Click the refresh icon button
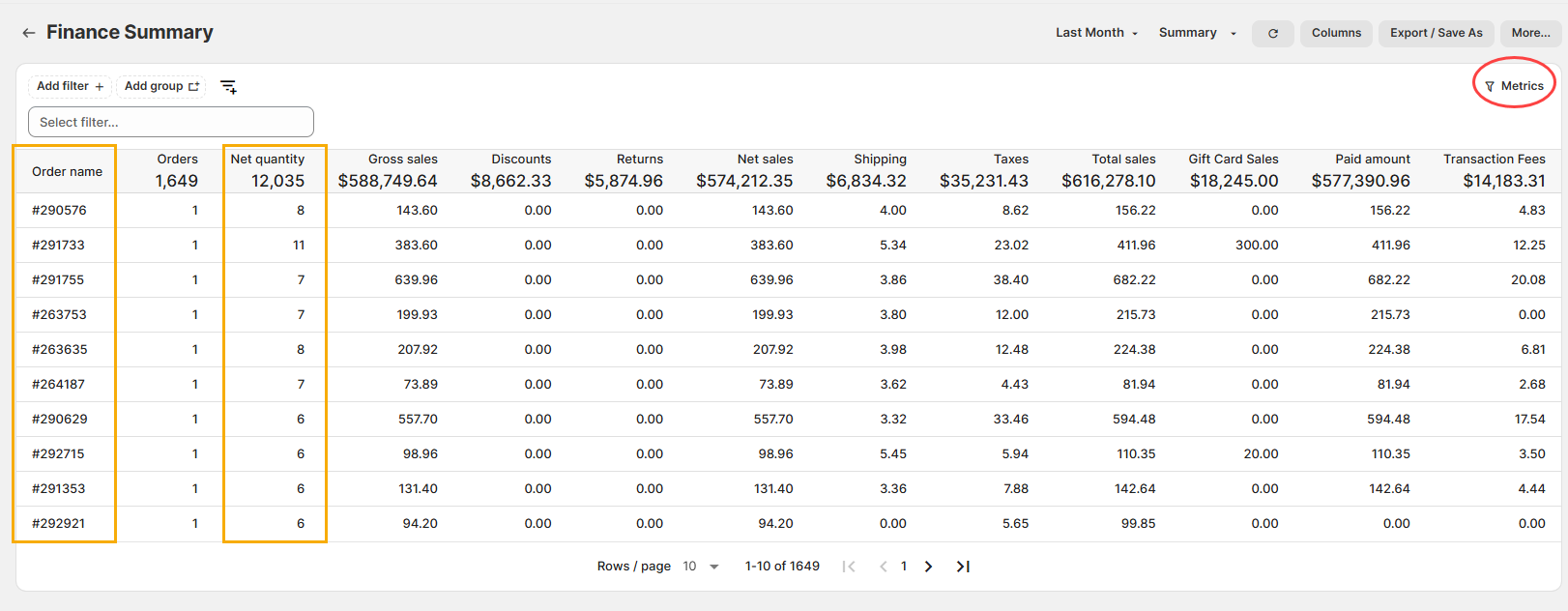The image size is (1568, 611). pyautogui.click(x=1272, y=34)
